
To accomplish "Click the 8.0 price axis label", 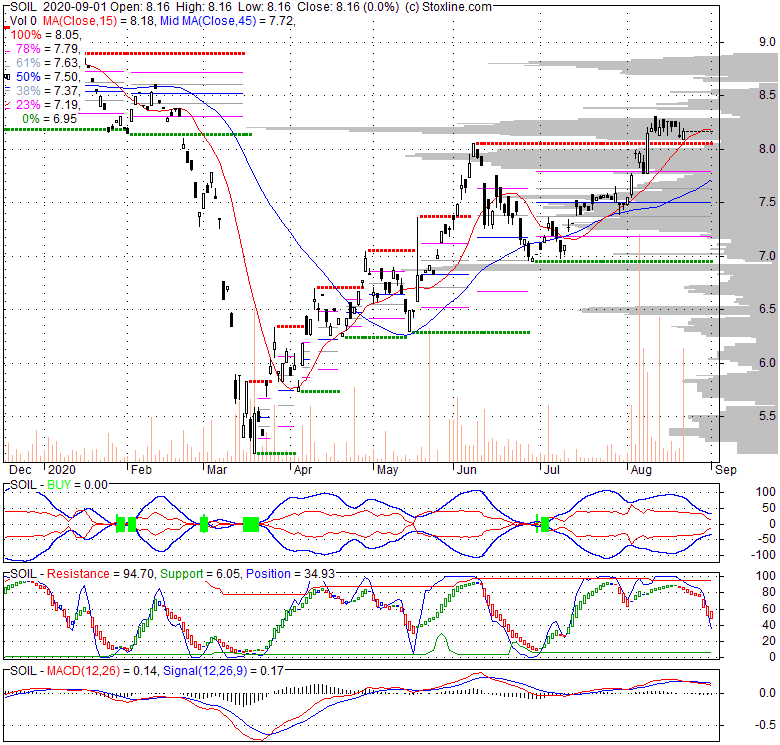I will (767, 149).
